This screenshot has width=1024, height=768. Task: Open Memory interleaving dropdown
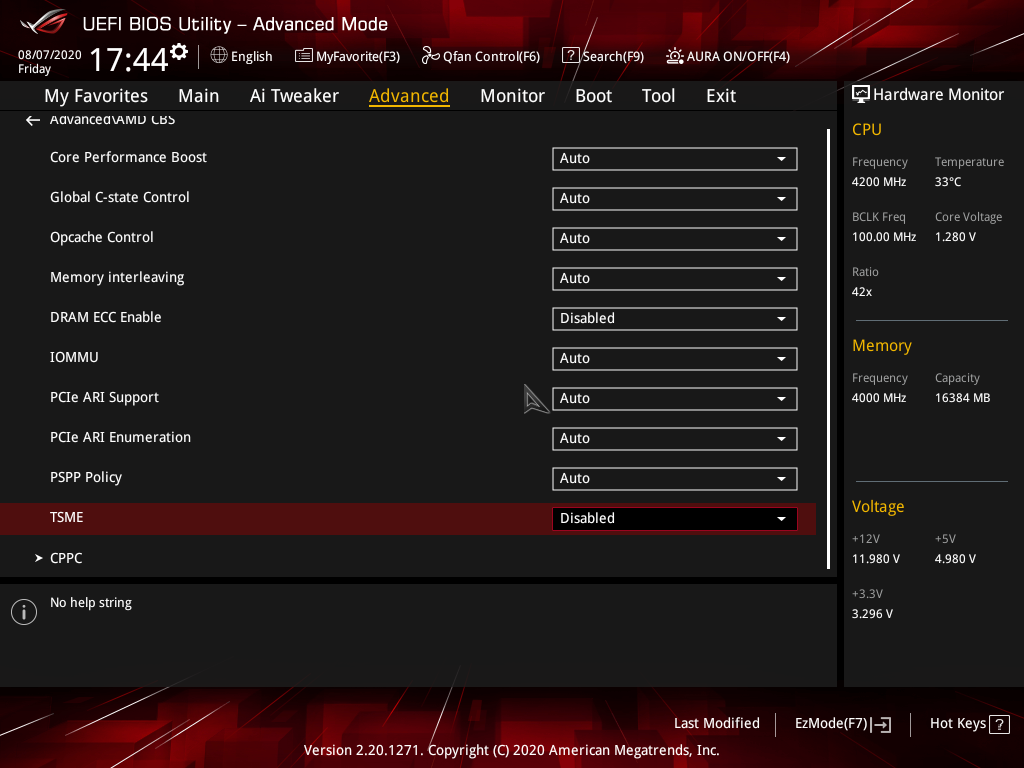pyautogui.click(x=675, y=279)
